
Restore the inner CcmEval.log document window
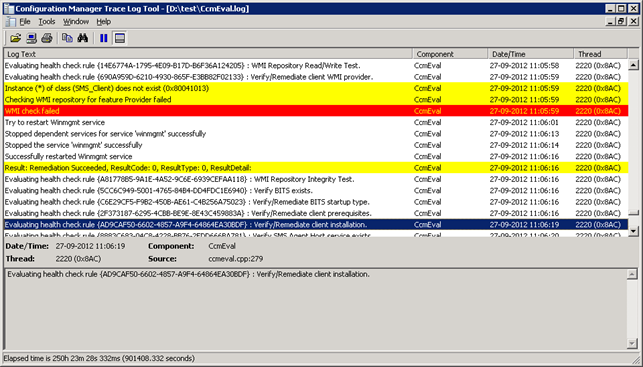click(621, 21)
